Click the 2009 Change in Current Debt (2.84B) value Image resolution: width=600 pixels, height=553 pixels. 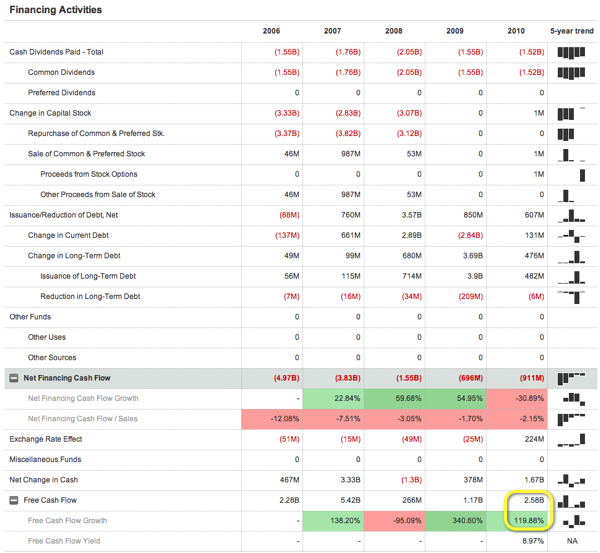pyautogui.click(x=470, y=235)
